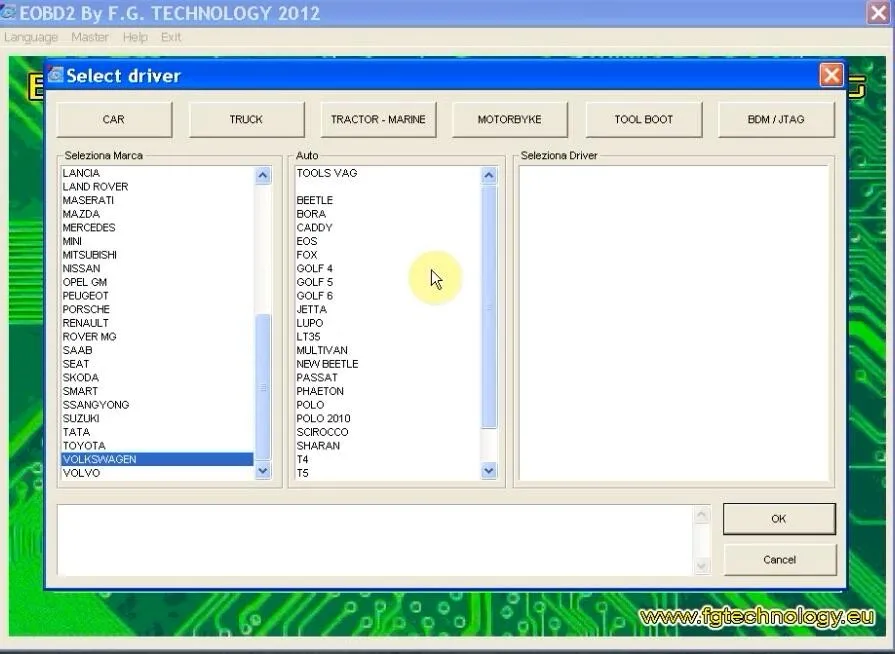
Task: Click the Auto list scrollbar thumb
Action: click(489, 306)
